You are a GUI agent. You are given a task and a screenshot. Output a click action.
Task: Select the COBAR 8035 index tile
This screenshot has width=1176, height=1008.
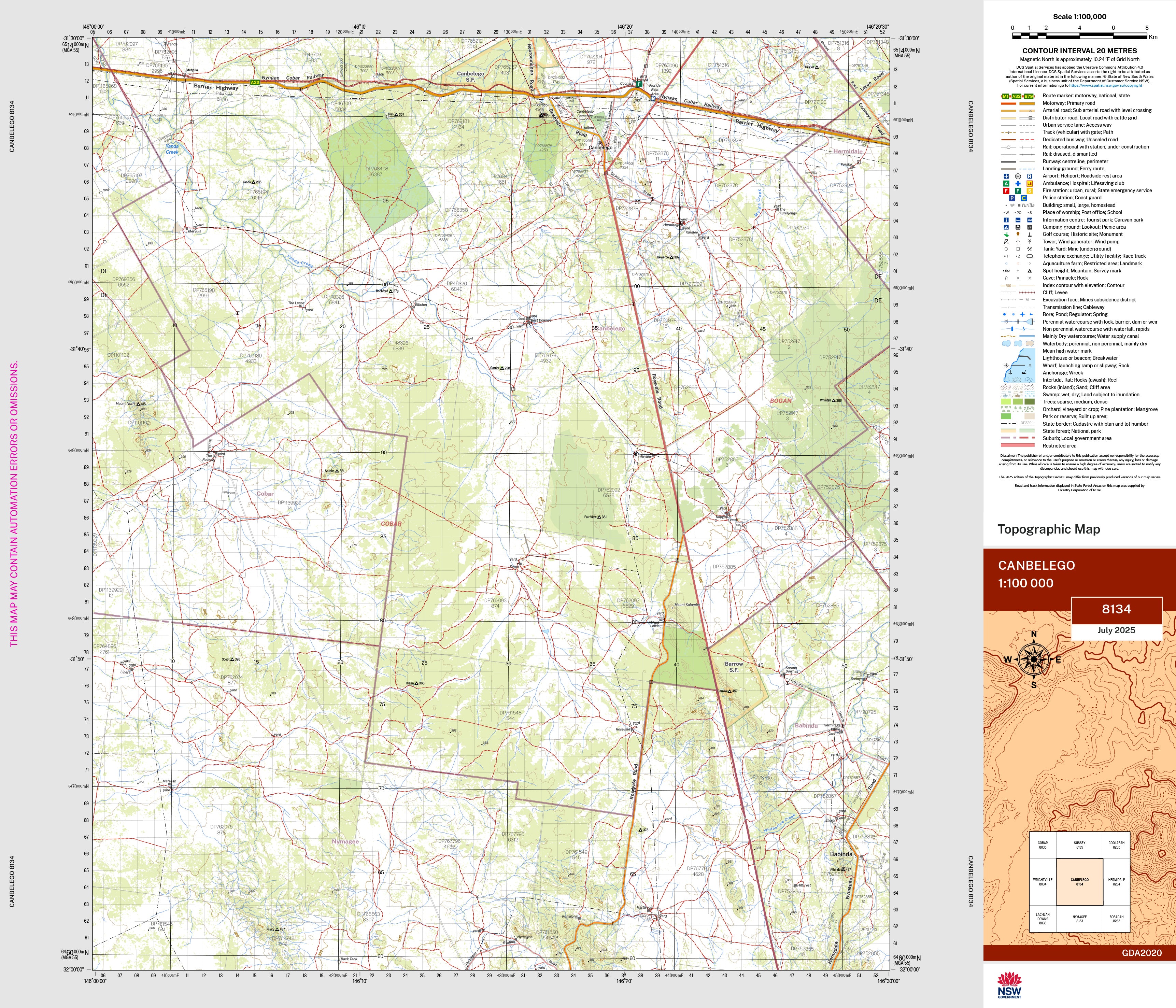pos(1042,845)
